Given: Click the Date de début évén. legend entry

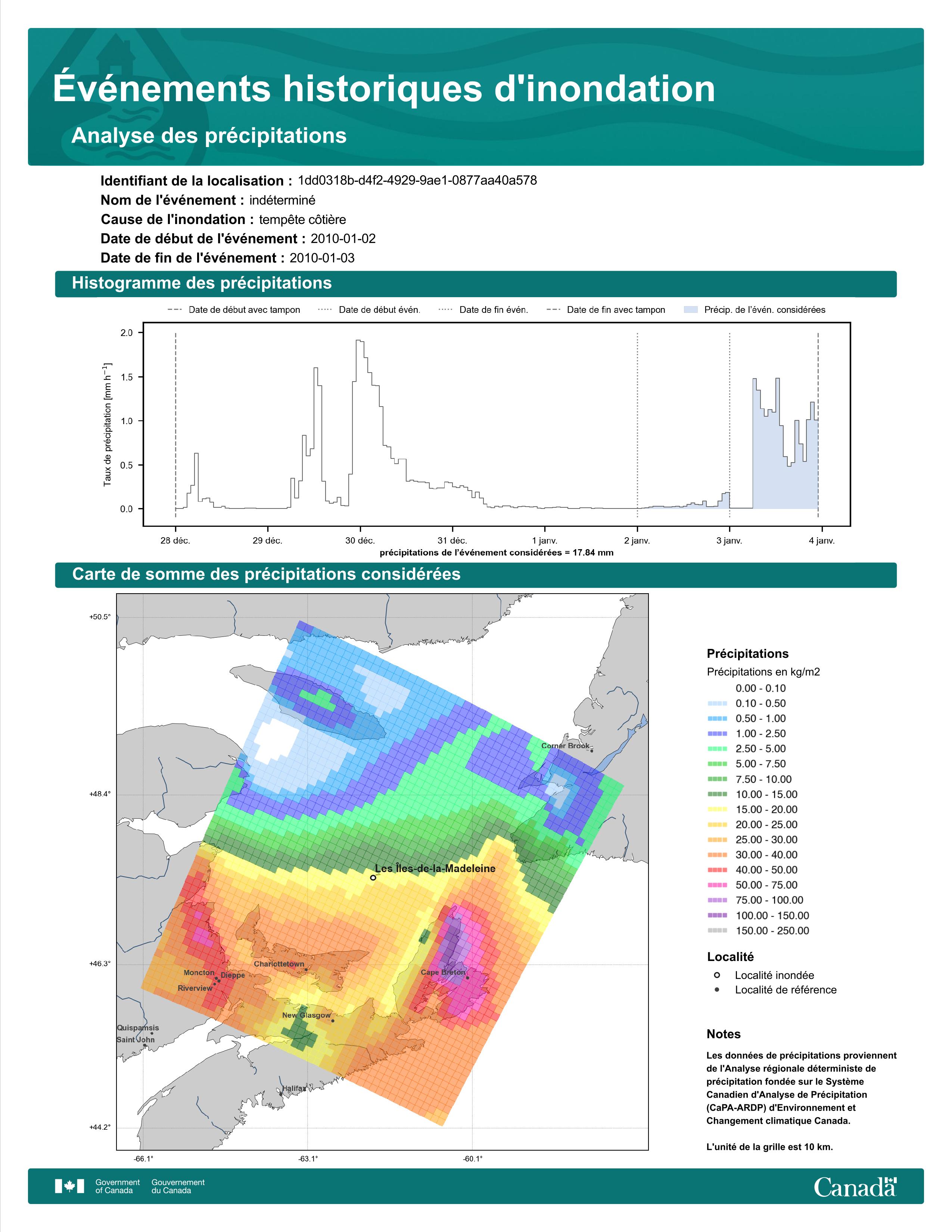Looking at the screenshot, I should (x=369, y=310).
